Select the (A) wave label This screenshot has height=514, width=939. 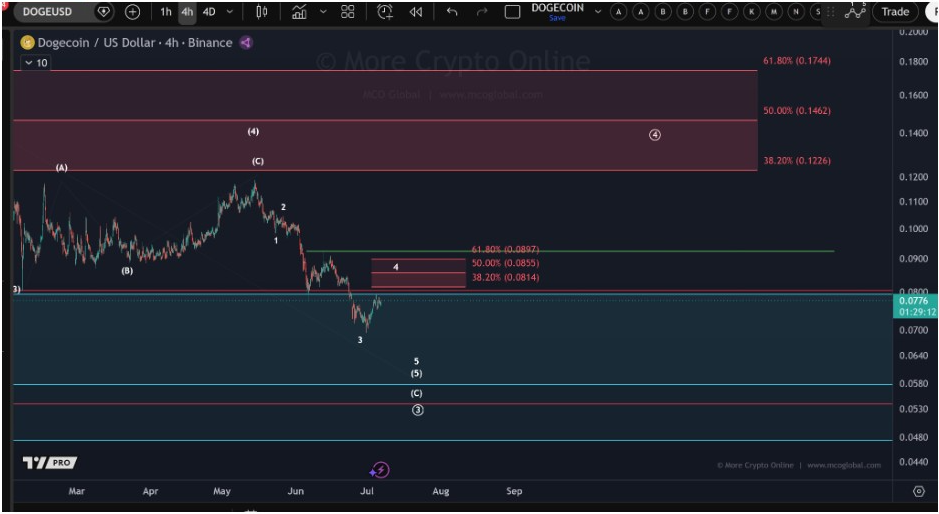pyautogui.click(x=62, y=168)
